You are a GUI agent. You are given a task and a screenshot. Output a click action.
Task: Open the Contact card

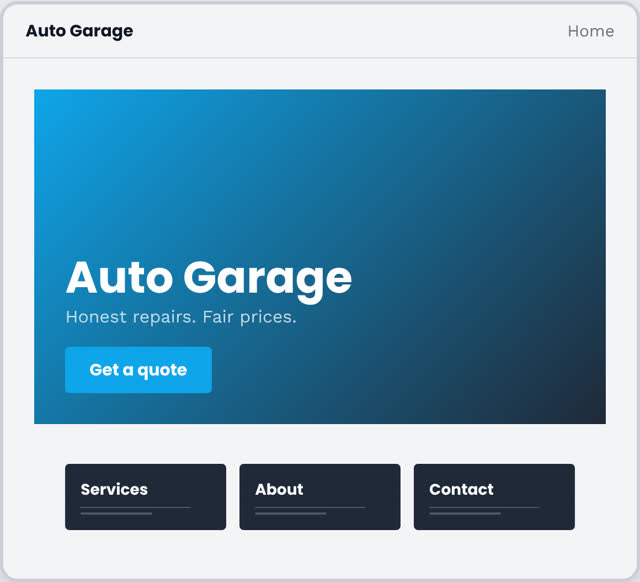[494, 497]
